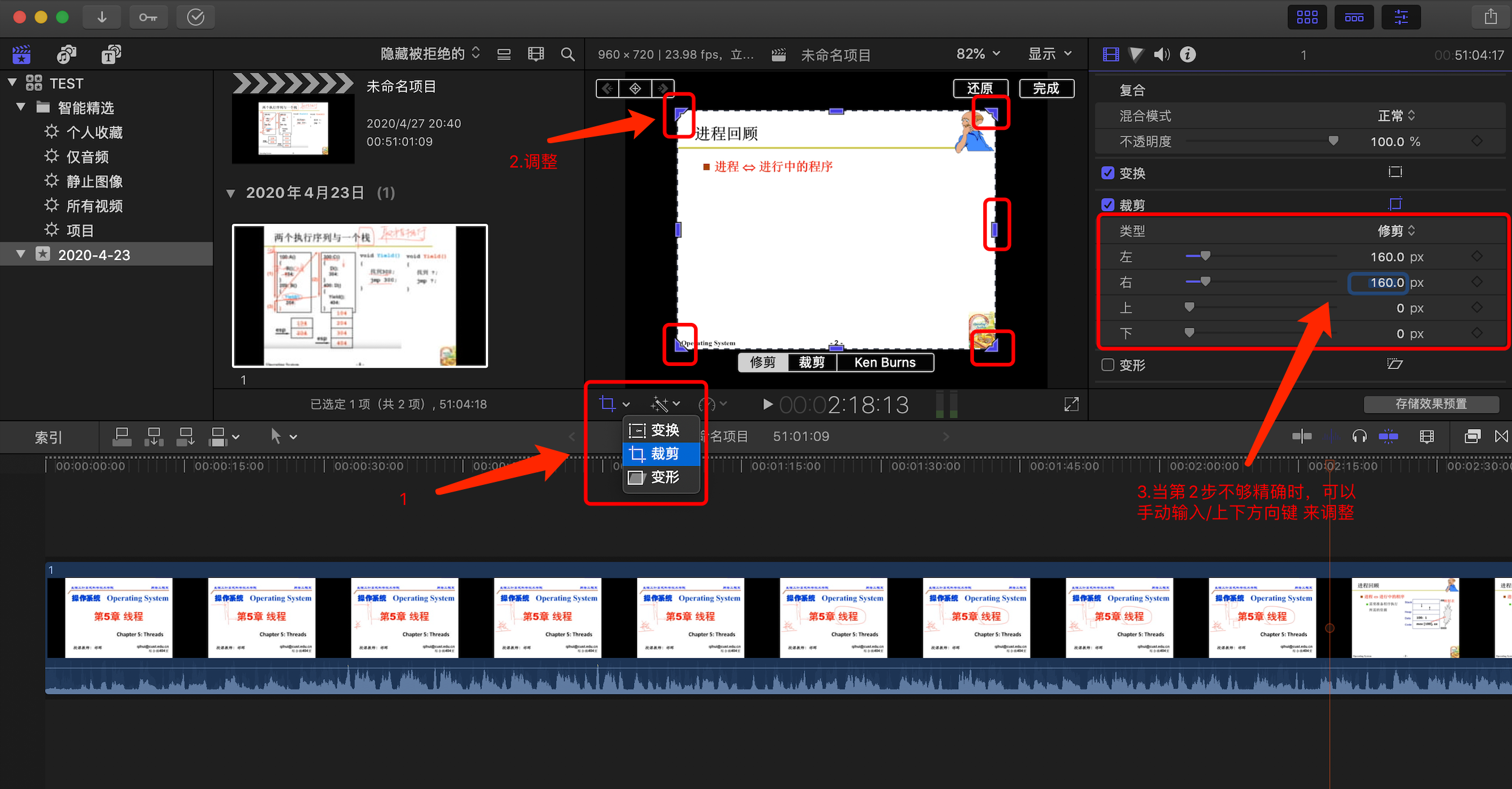Toggle the inspector panel
The height and width of the screenshot is (789, 1512).
[1400, 17]
